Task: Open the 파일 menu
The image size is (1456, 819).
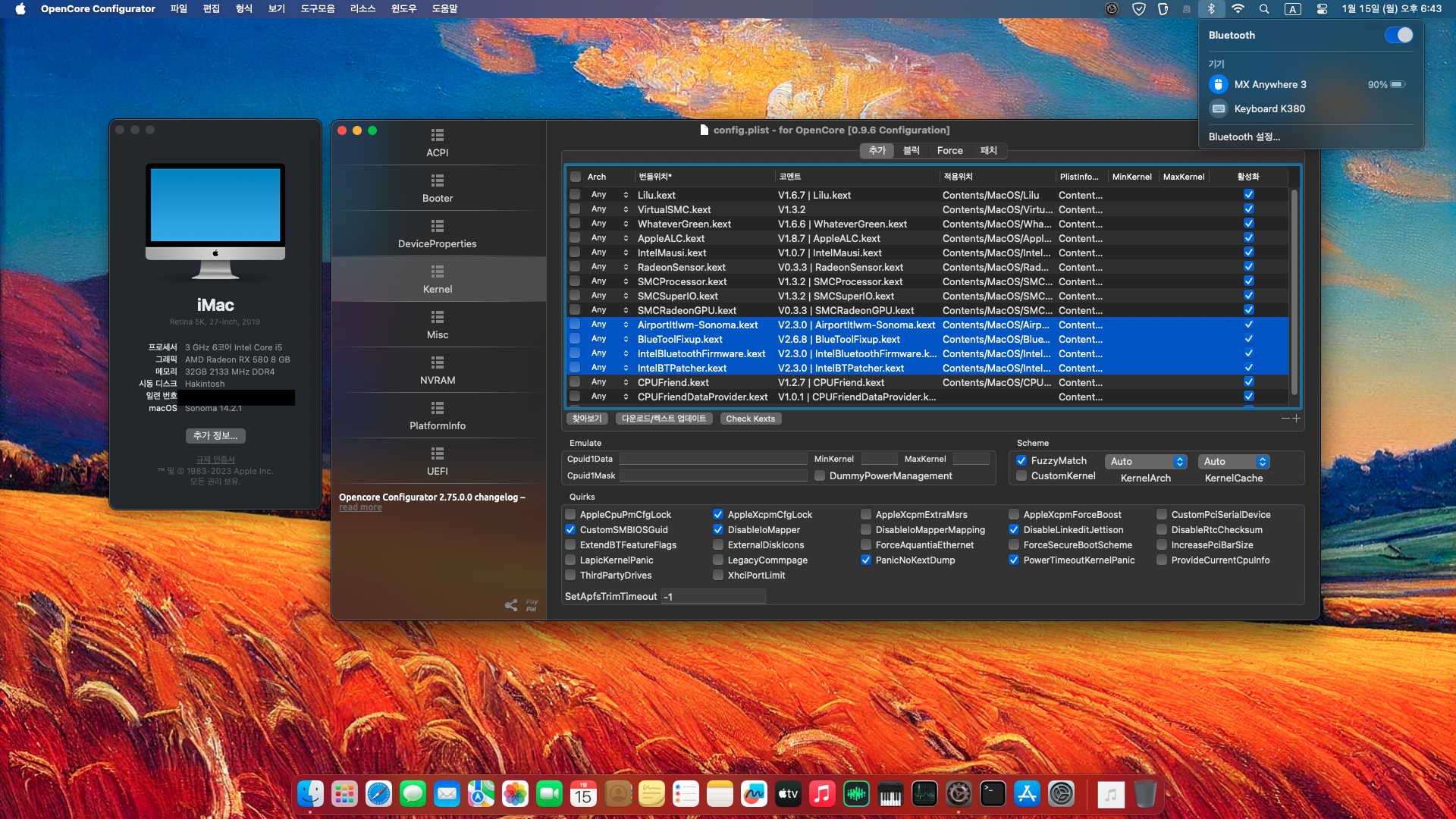Action: click(179, 9)
